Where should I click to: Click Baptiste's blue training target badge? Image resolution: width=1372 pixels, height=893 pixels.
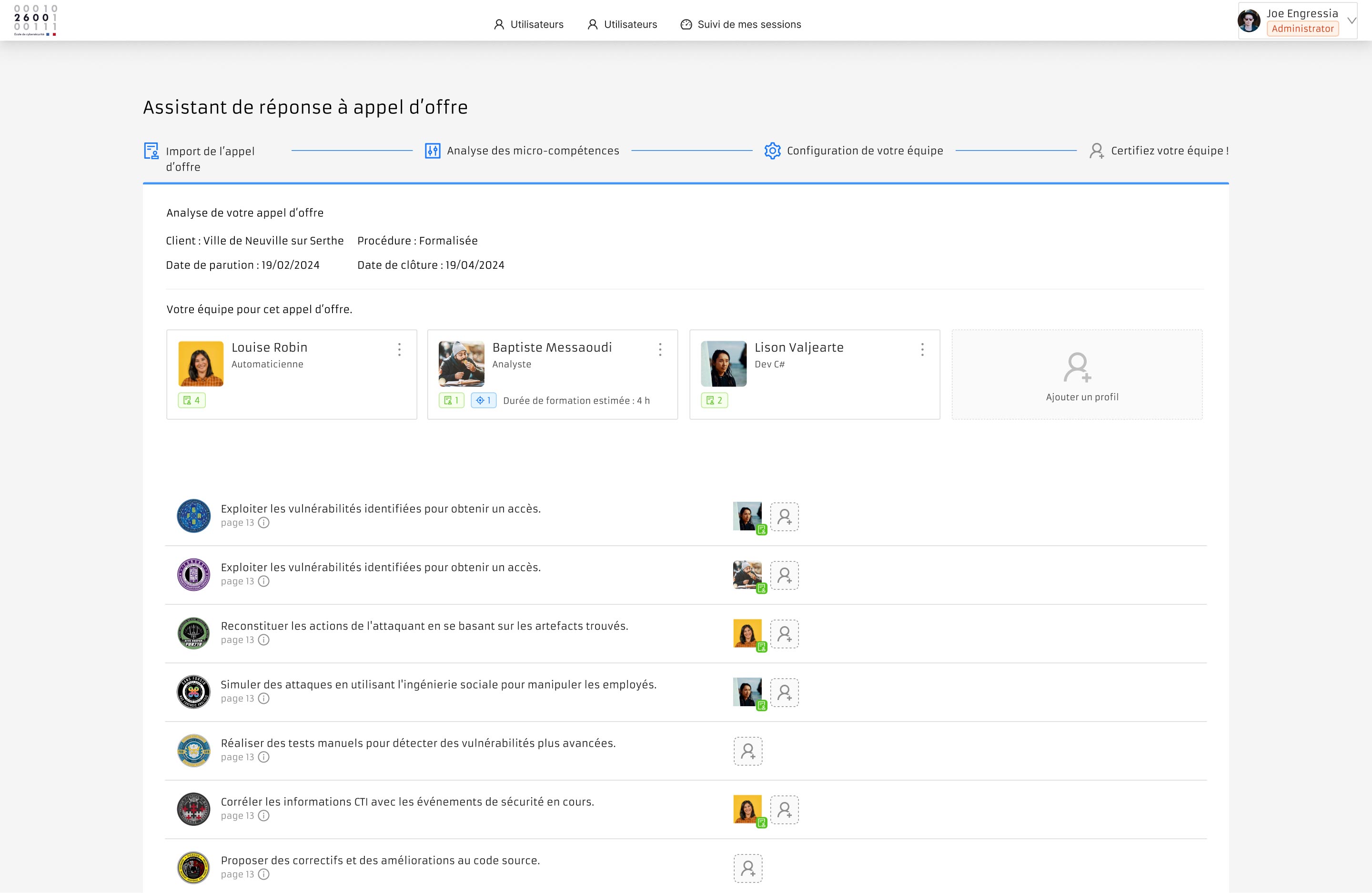click(x=483, y=400)
